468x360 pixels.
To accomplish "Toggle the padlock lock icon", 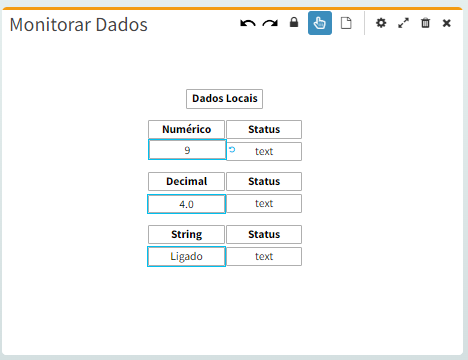I will pos(294,23).
